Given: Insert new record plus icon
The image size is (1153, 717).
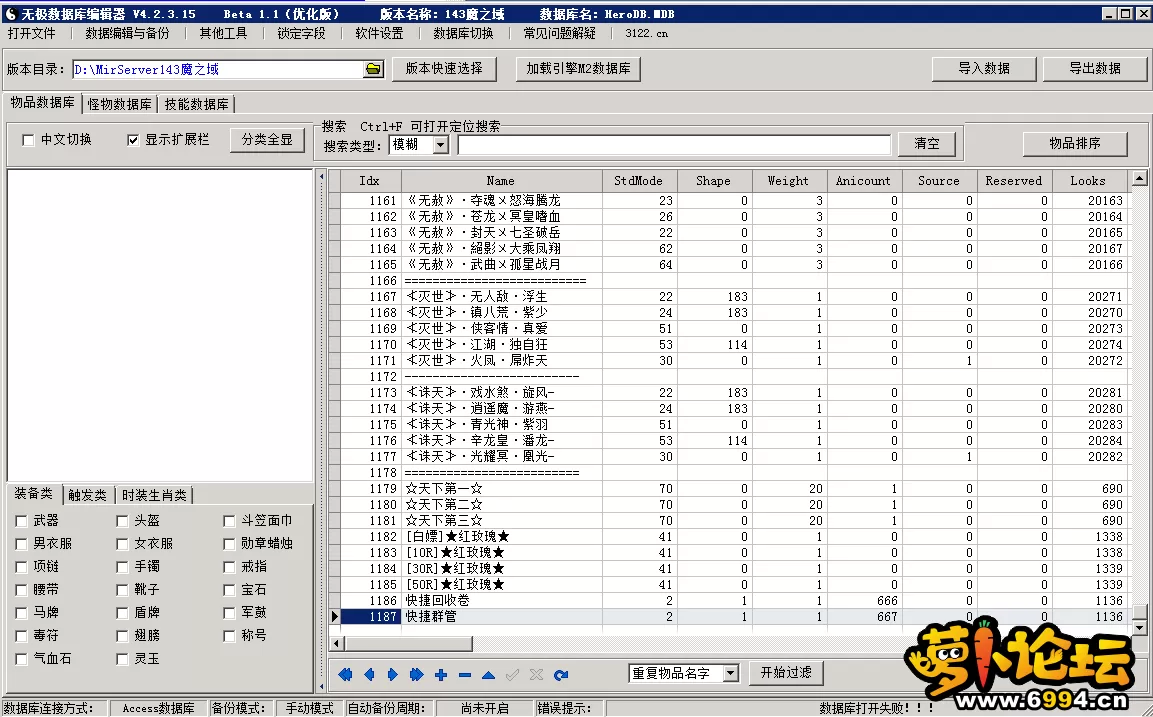Looking at the screenshot, I should 440,674.
